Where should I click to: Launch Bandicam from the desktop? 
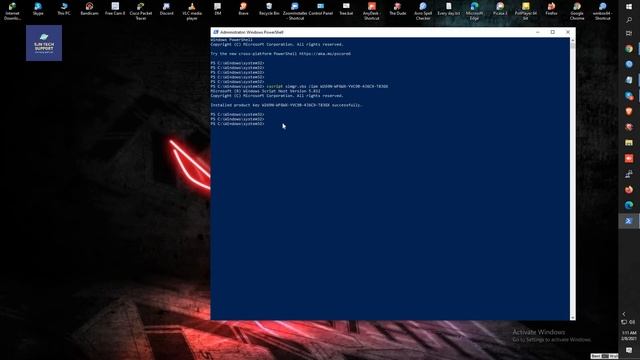click(89, 9)
